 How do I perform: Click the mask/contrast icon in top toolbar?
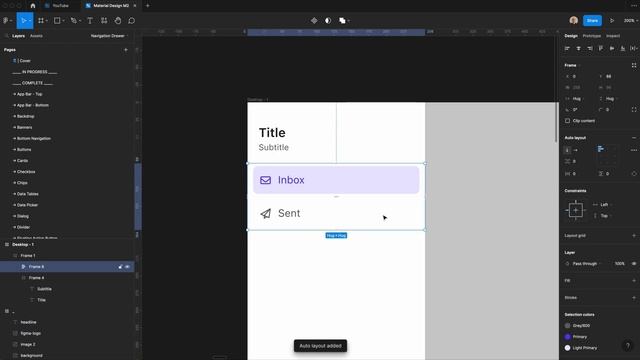[x=328, y=20]
